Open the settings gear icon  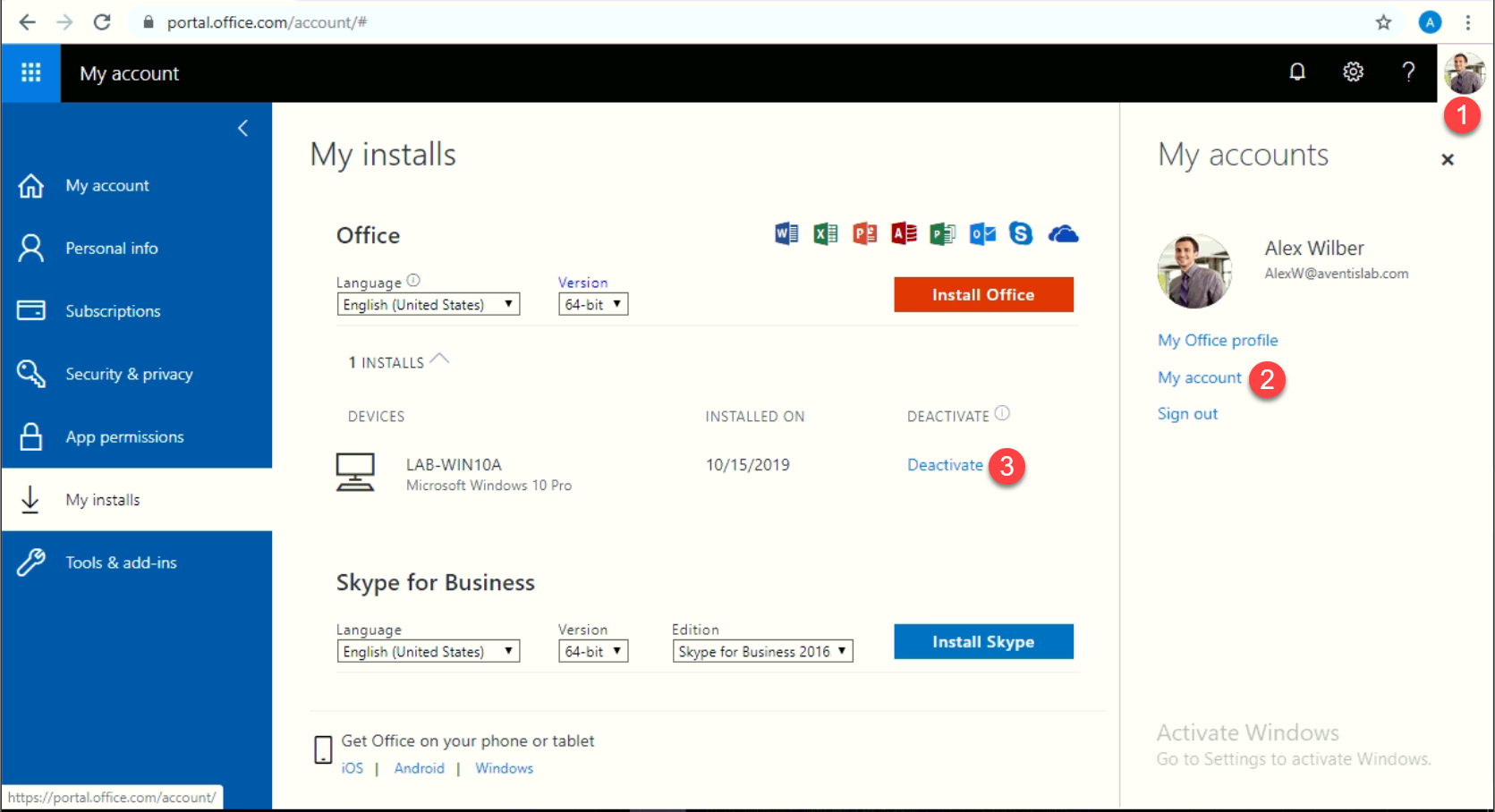coord(1354,72)
